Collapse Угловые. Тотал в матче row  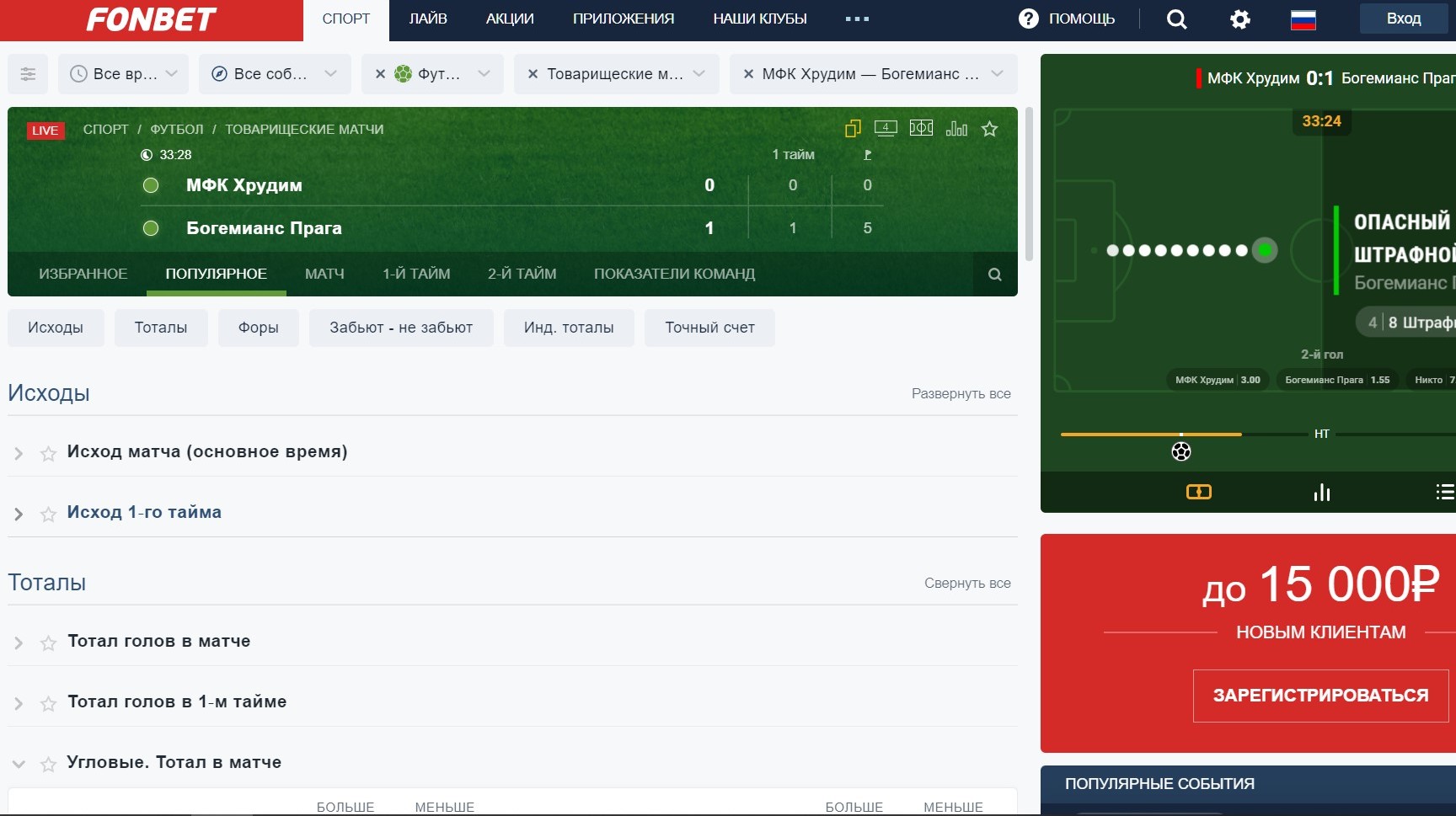point(19,764)
